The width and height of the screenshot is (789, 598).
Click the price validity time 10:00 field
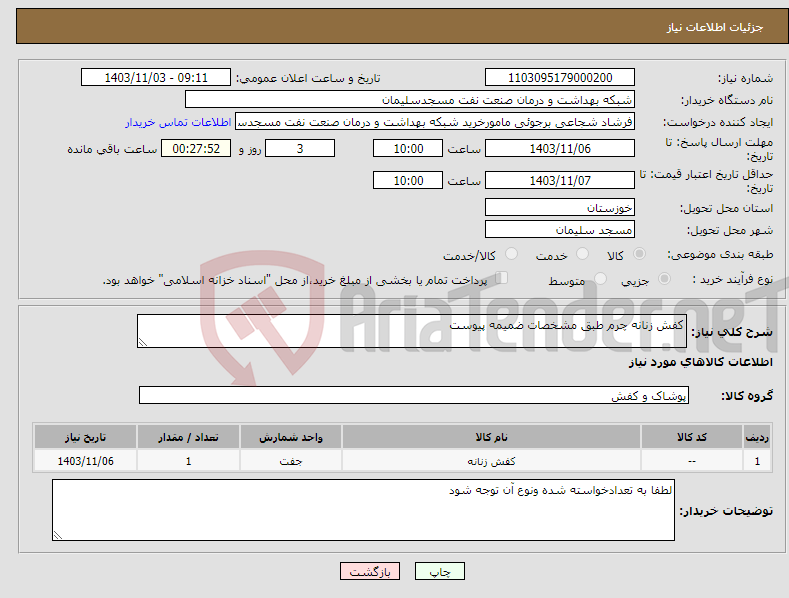pos(408,180)
